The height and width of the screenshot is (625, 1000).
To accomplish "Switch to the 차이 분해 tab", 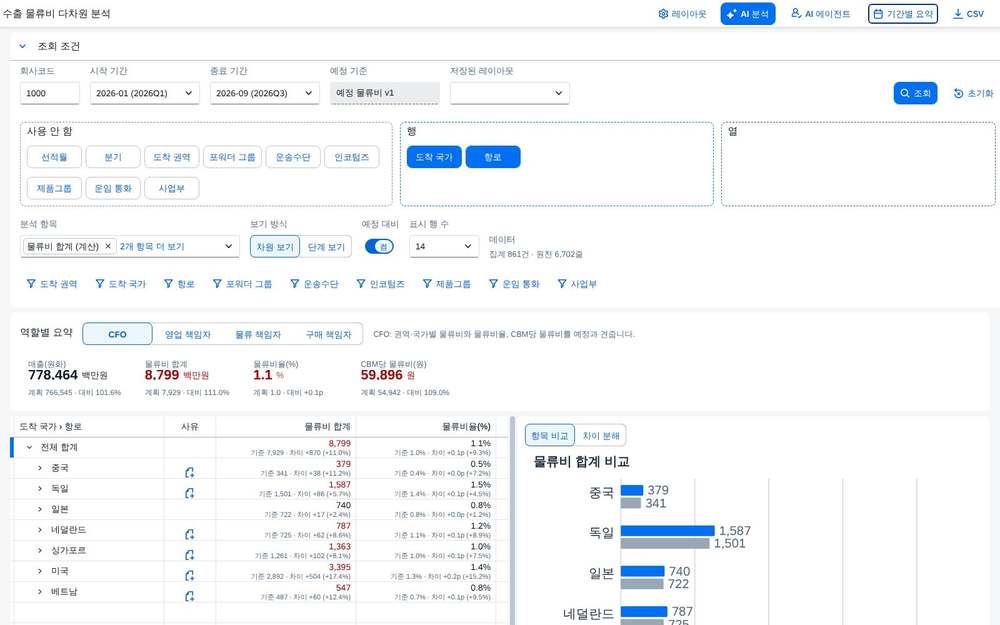I will point(601,436).
